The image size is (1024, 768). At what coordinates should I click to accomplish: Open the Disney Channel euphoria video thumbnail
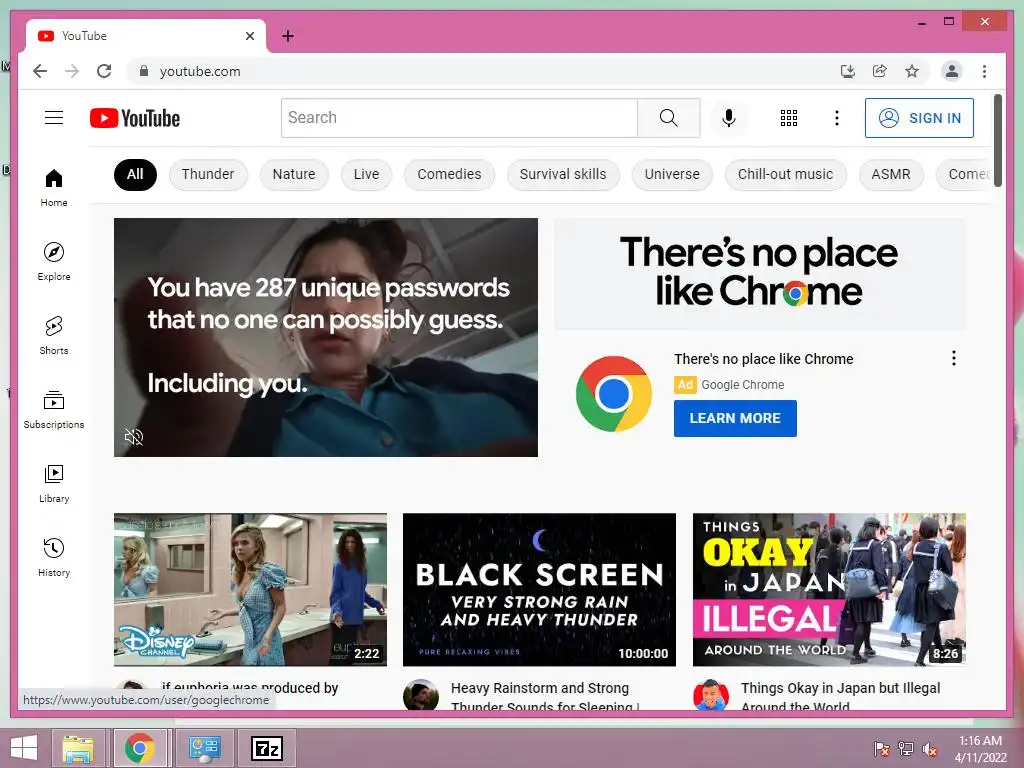coord(250,590)
